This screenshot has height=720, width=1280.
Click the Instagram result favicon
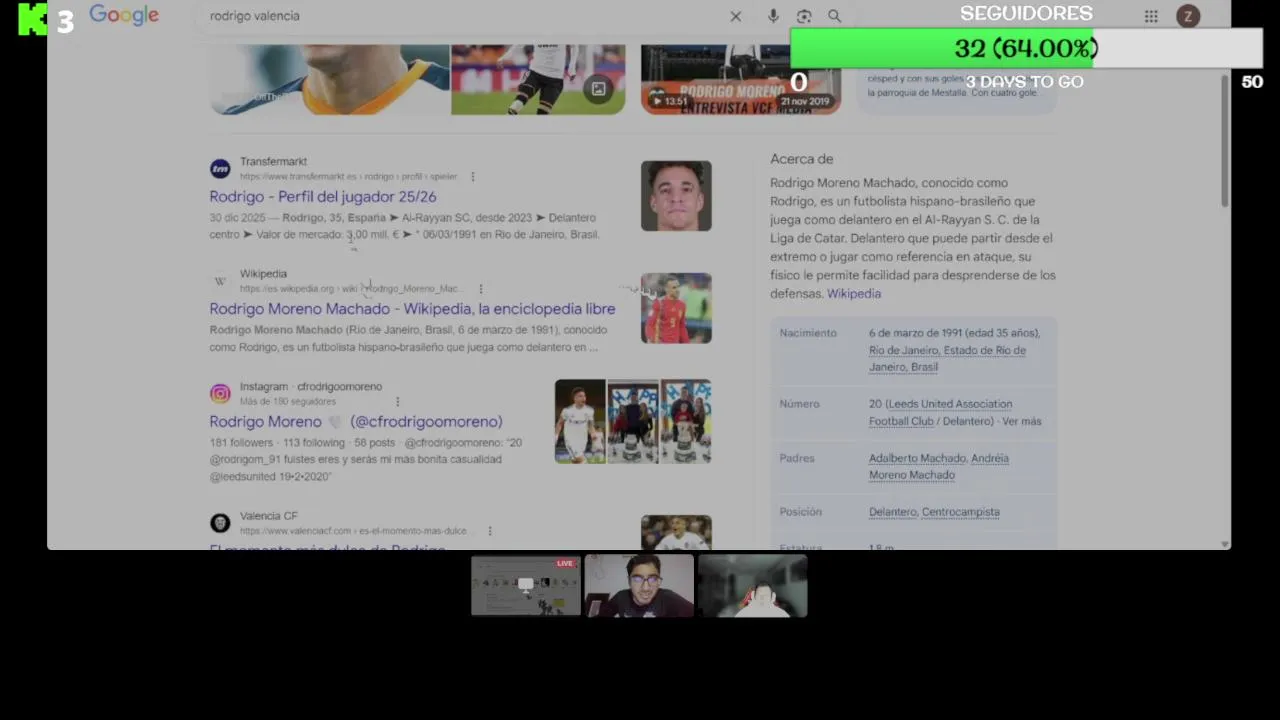pyautogui.click(x=220, y=394)
